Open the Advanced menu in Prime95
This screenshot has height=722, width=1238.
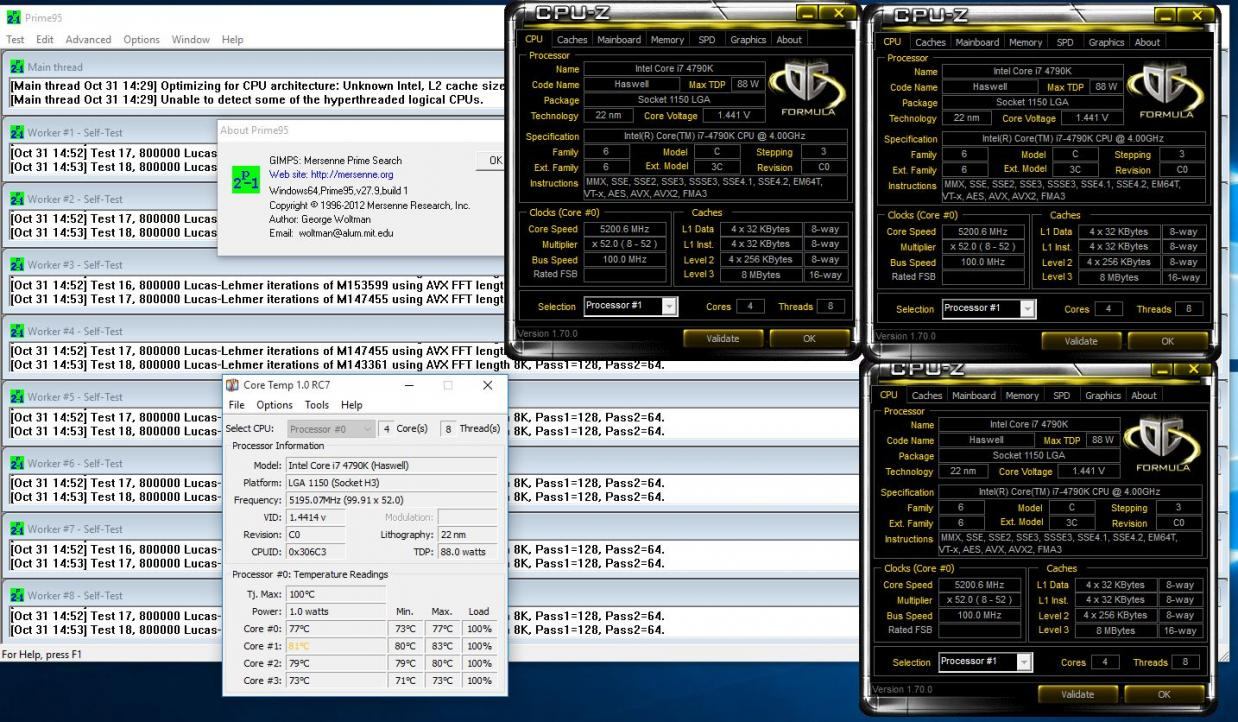(89, 40)
